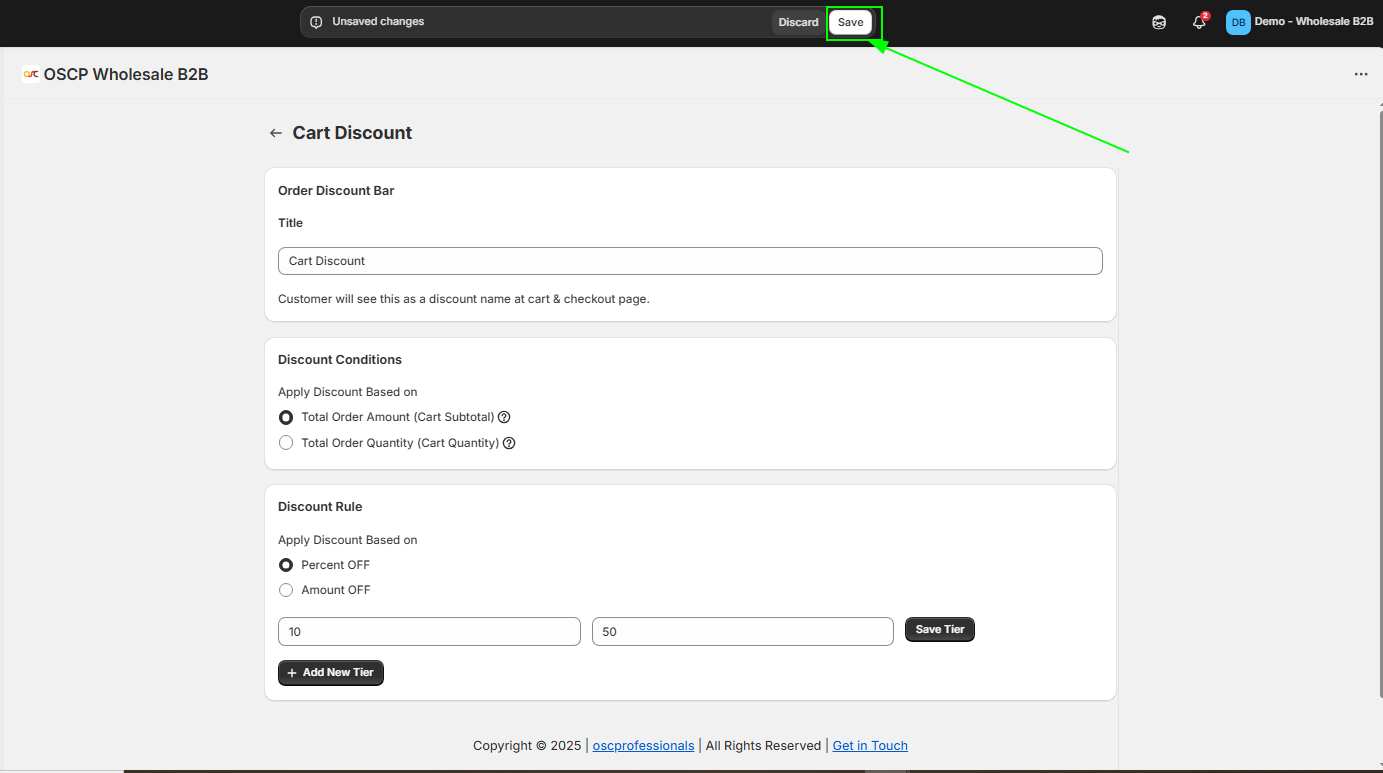
Task: Open the three-dot more options menu
Action: (1360, 74)
